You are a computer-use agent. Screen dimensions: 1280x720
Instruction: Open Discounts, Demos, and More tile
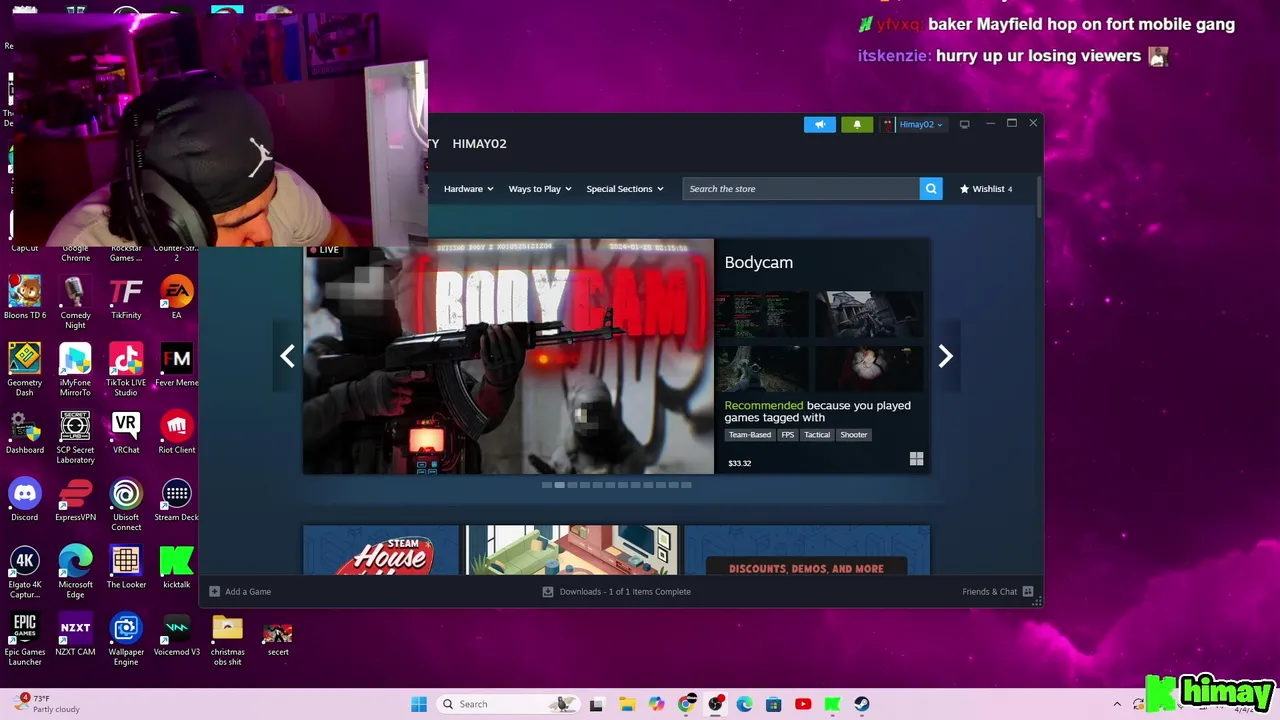coord(807,550)
